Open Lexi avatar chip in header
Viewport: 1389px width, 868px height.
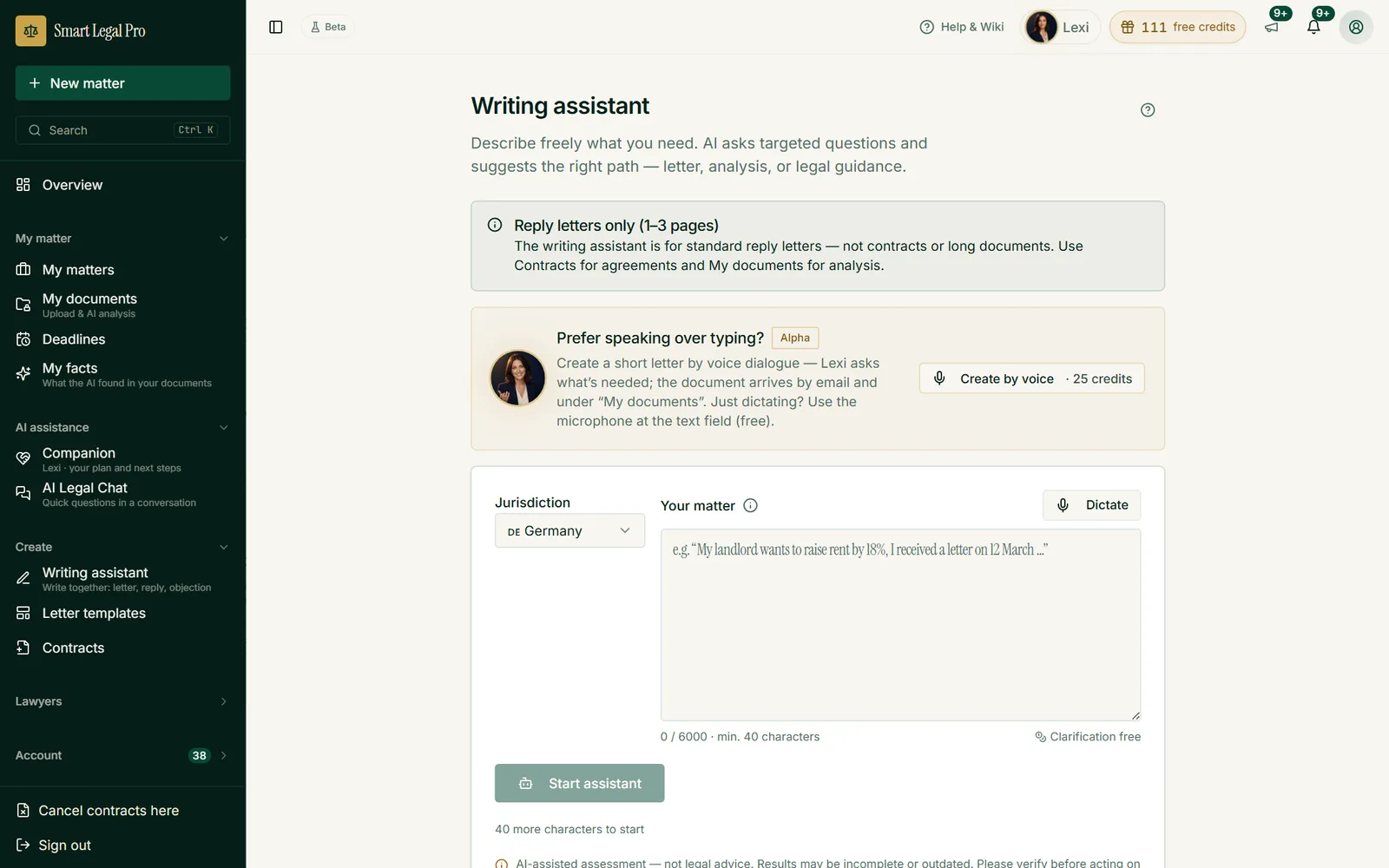coord(1060,27)
